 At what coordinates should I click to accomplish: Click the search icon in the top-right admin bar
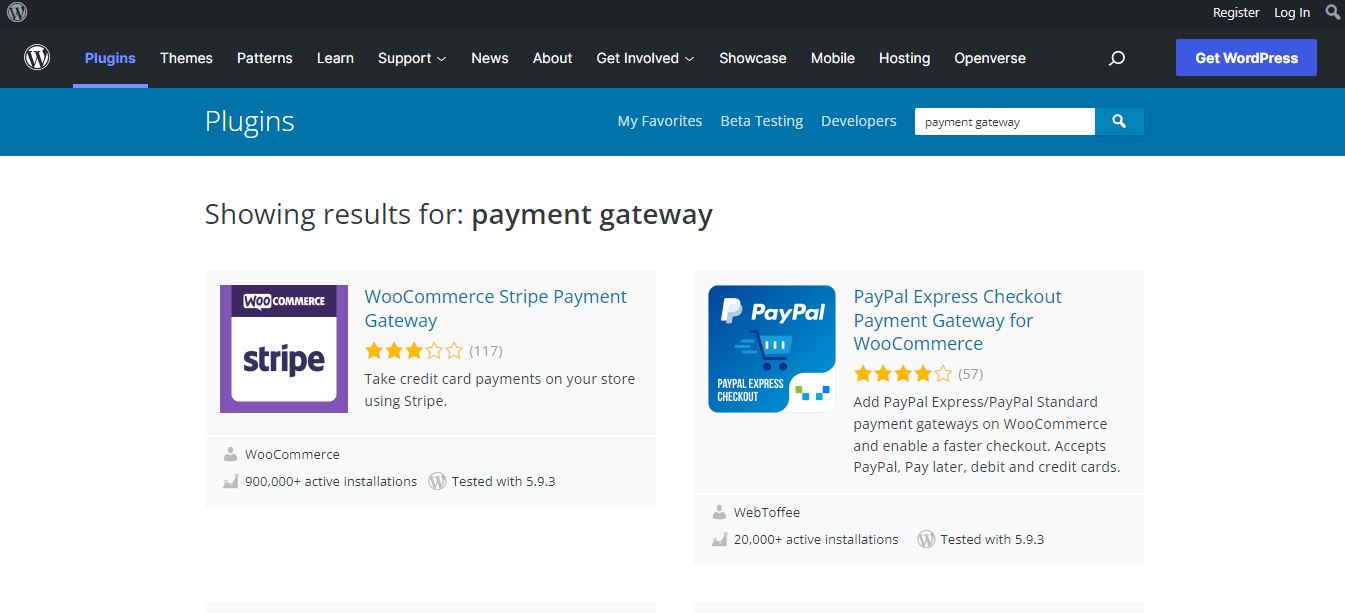tap(1333, 13)
